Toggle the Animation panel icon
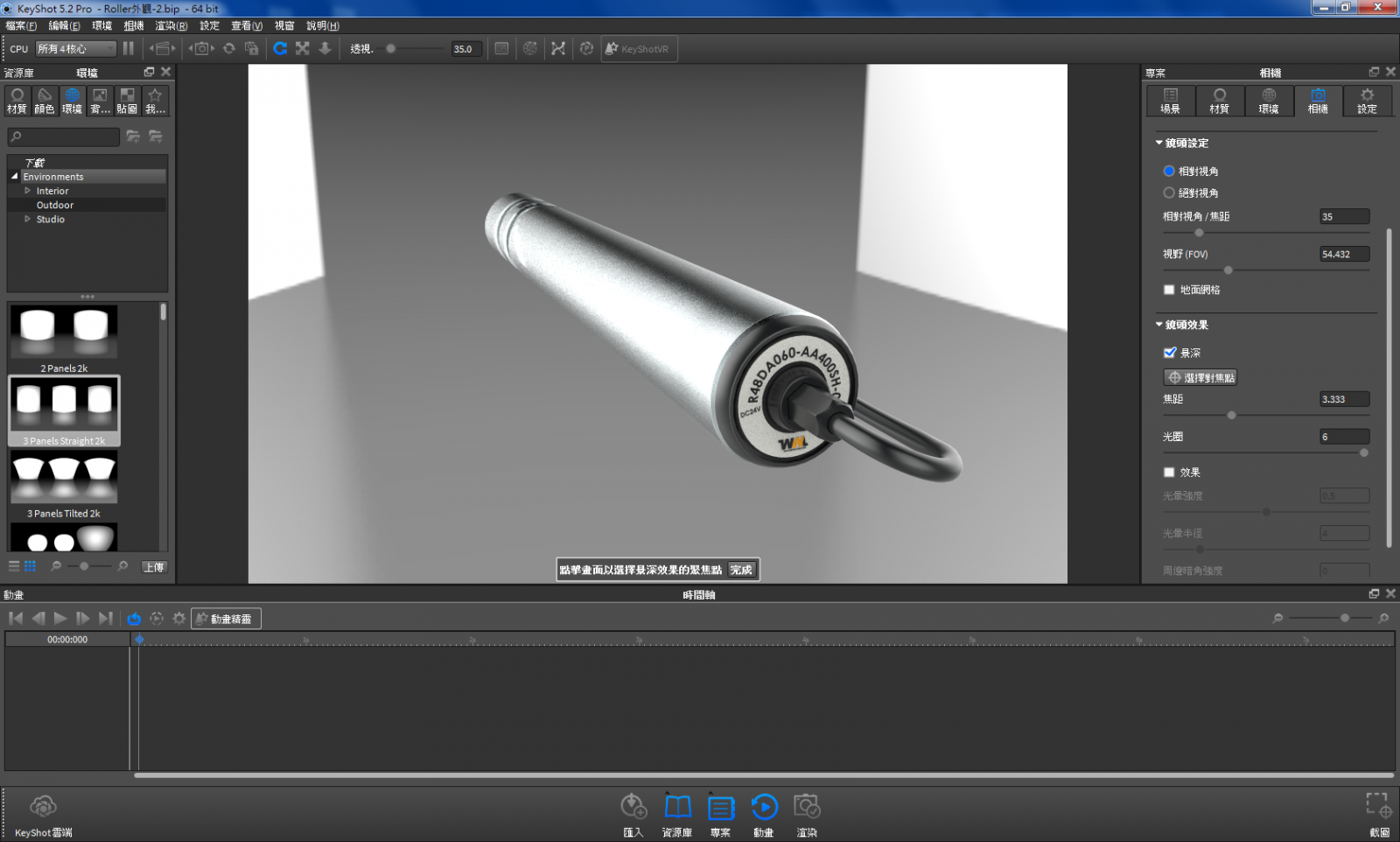 pyautogui.click(x=763, y=807)
